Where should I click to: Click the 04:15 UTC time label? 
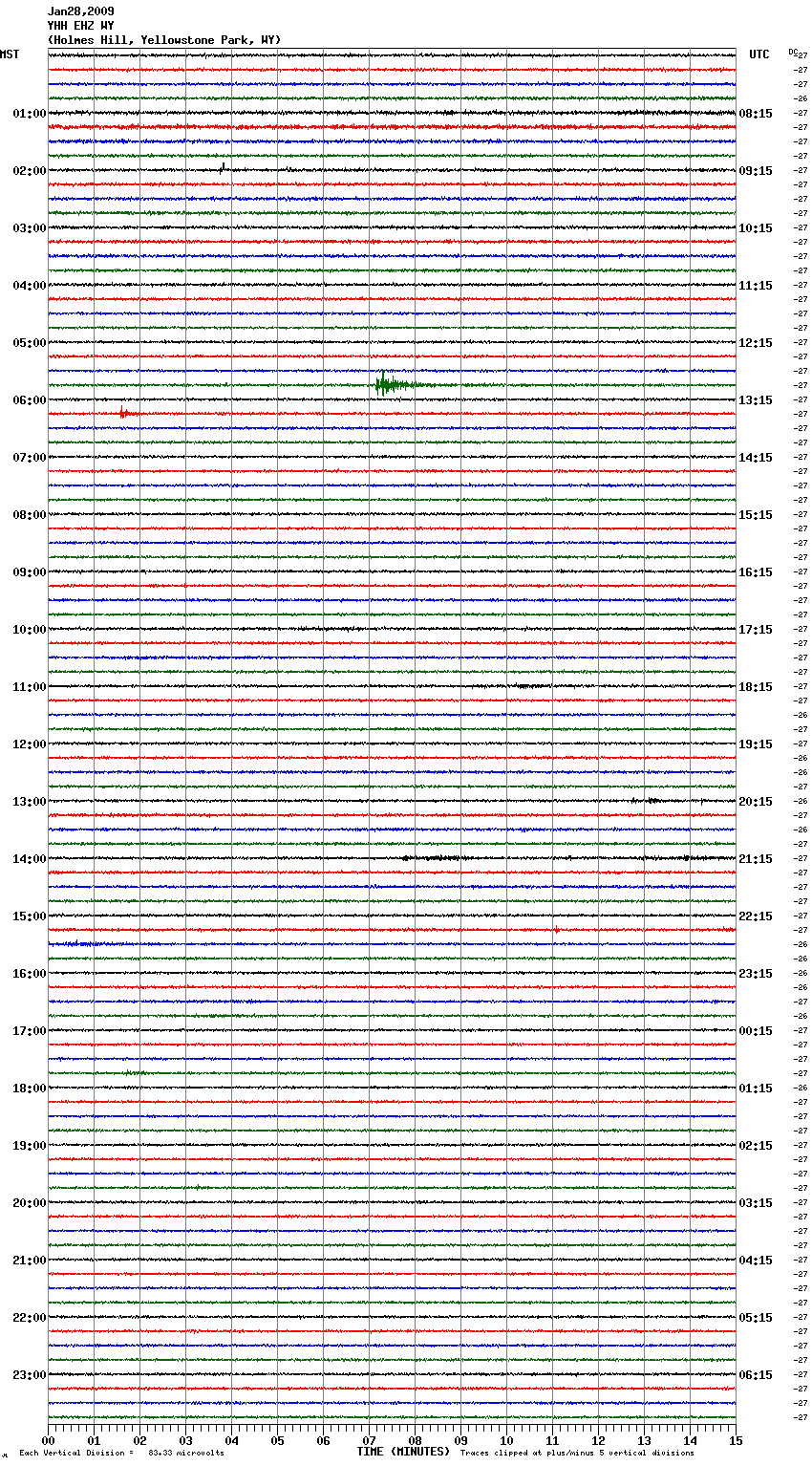click(756, 1261)
